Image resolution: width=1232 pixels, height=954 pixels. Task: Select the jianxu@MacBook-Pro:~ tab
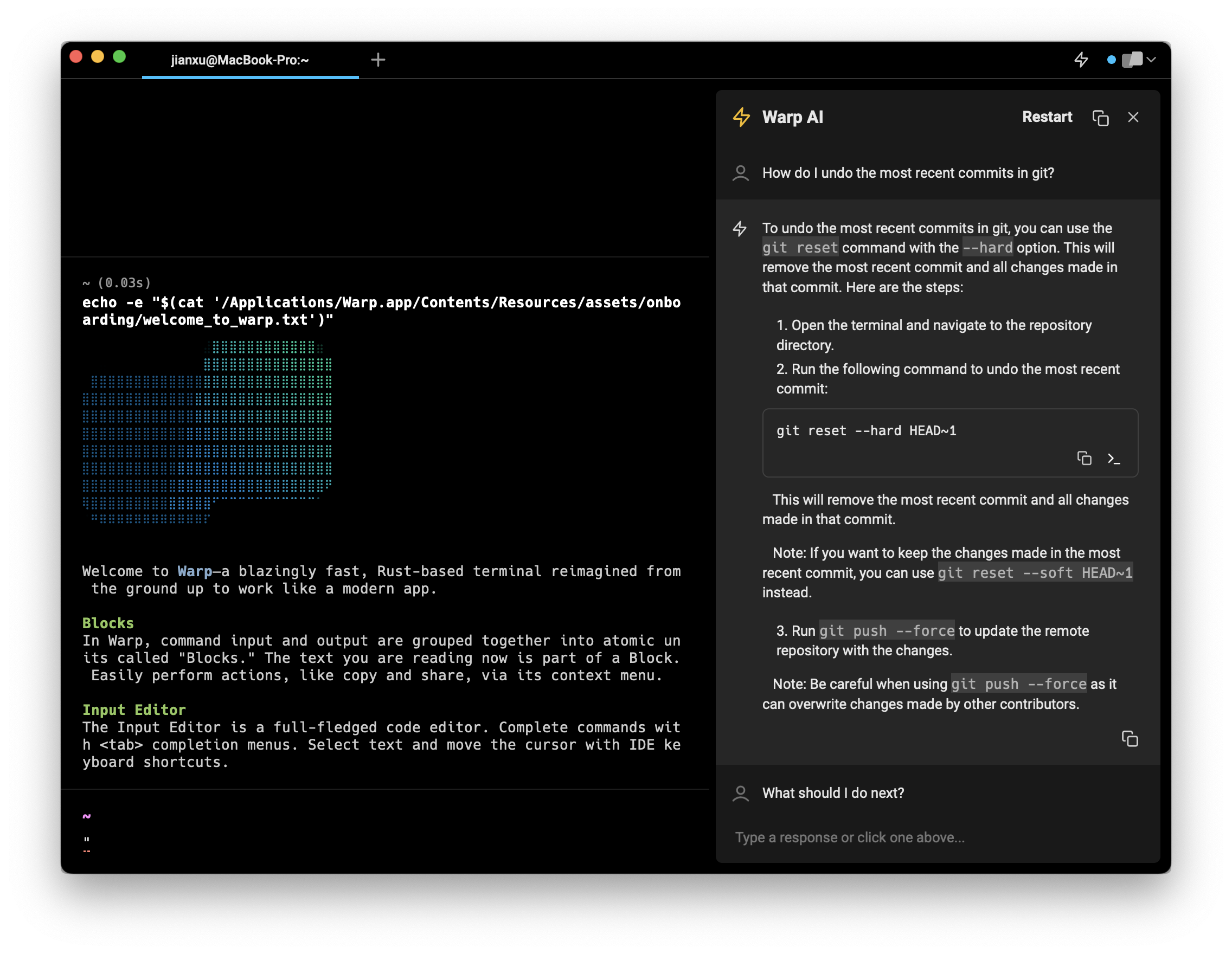coord(240,60)
